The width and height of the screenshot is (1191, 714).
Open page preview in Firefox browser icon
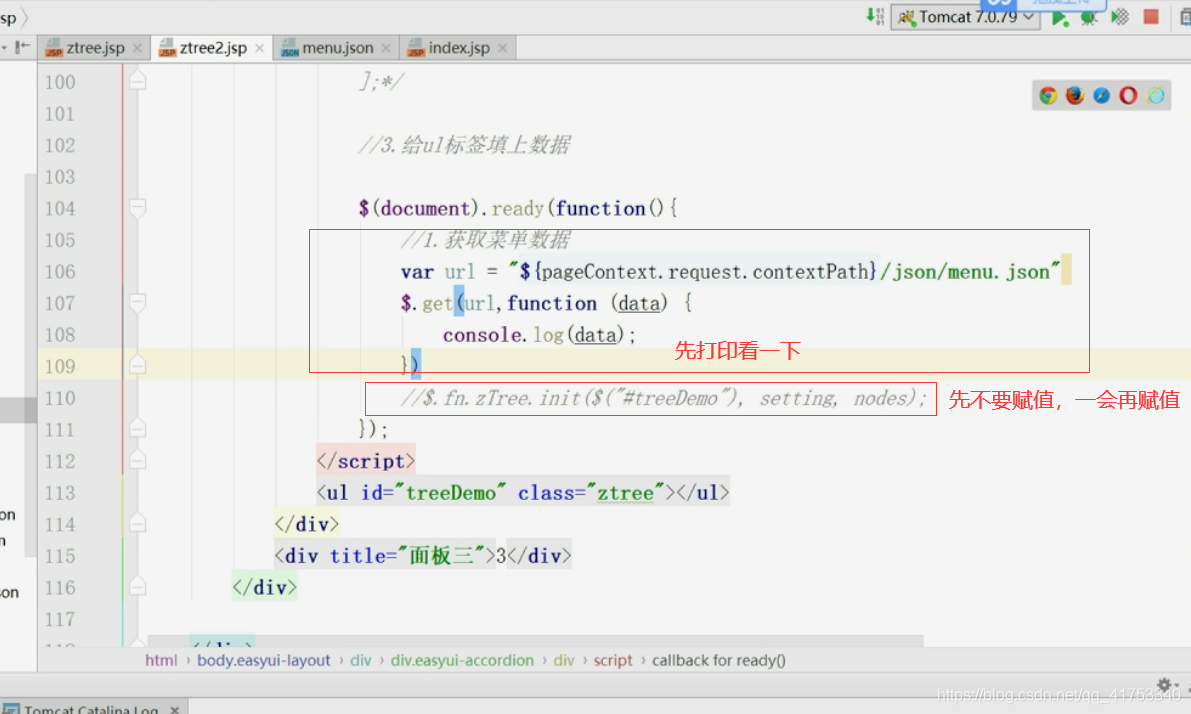coord(1075,95)
